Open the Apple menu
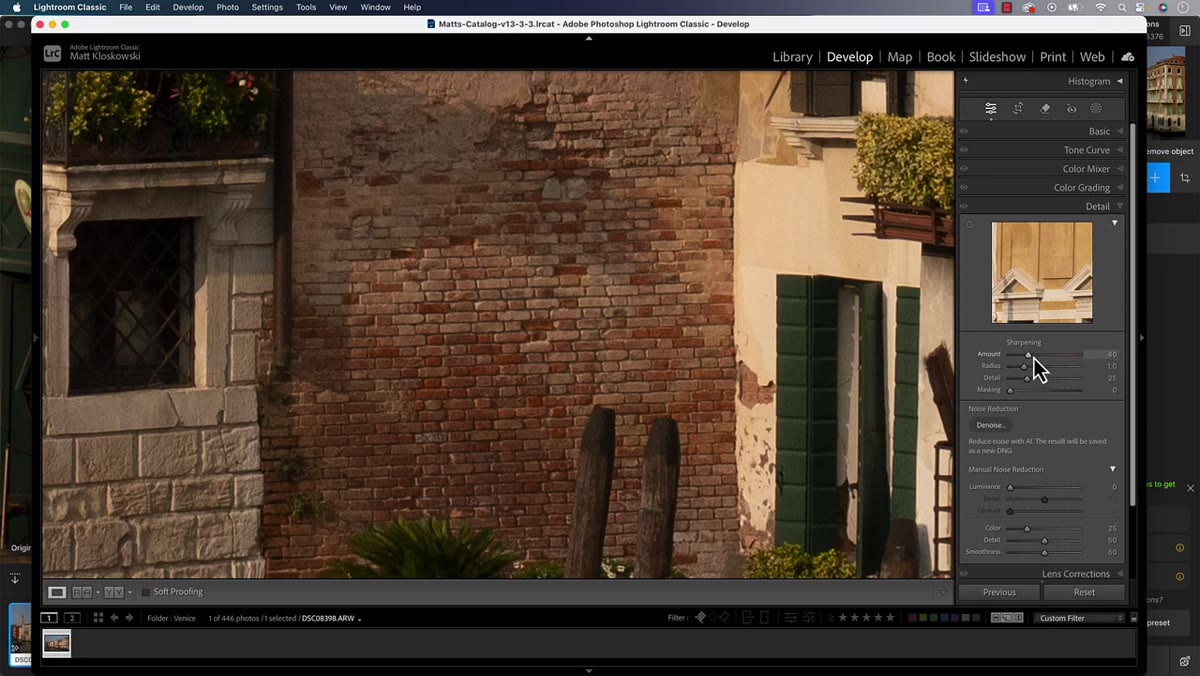Viewport: 1200px width, 676px height. point(16,7)
